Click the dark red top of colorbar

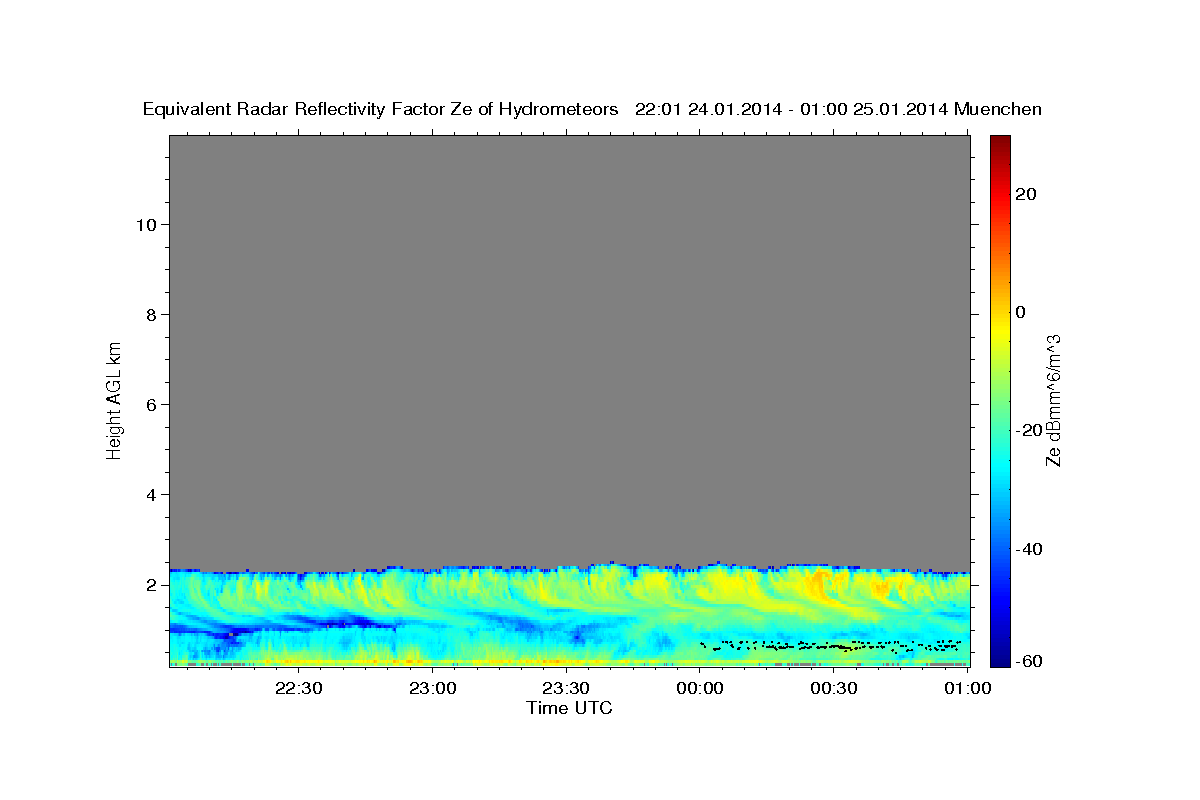pyautogui.click(x=1000, y=142)
